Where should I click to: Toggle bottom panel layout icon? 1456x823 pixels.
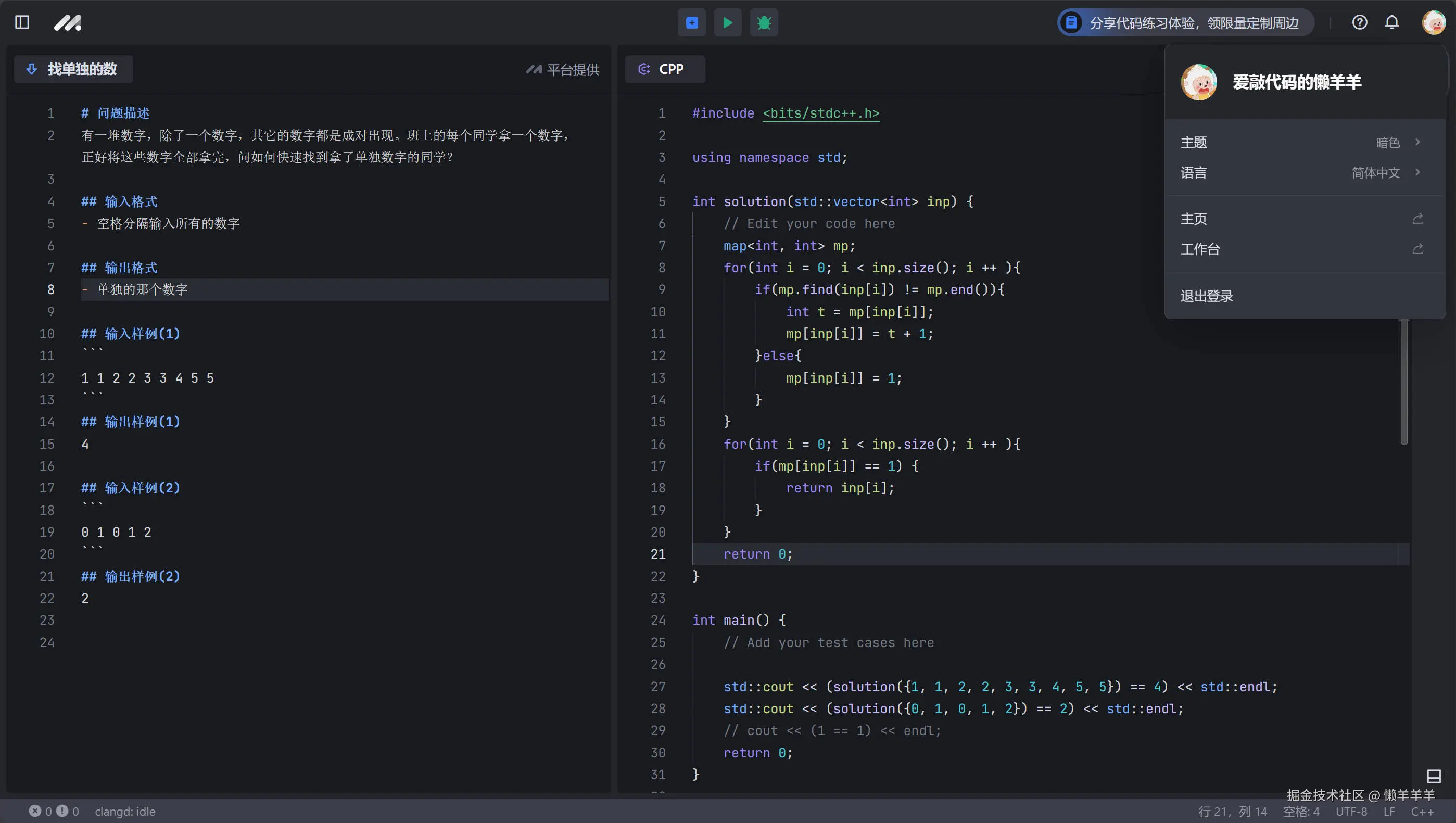(x=1434, y=776)
